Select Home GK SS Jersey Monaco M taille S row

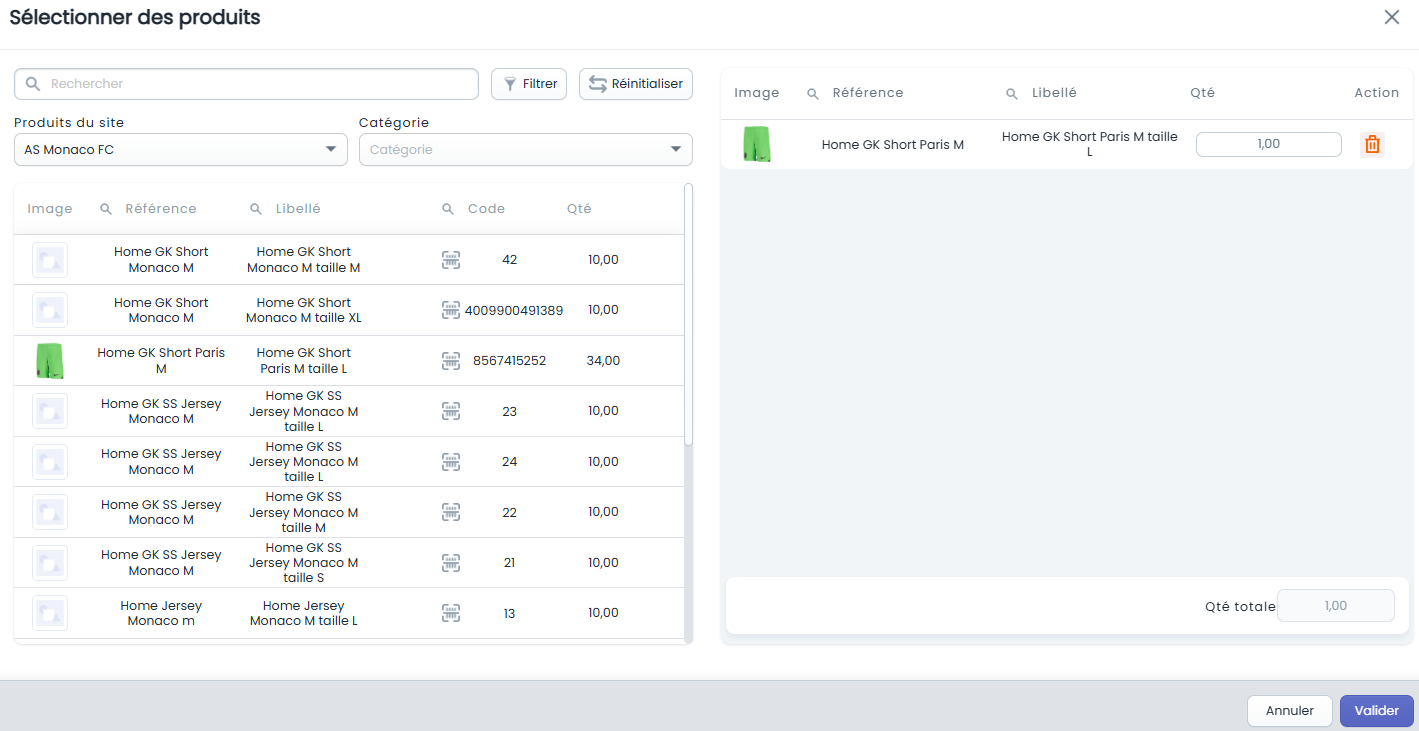tap(348, 563)
